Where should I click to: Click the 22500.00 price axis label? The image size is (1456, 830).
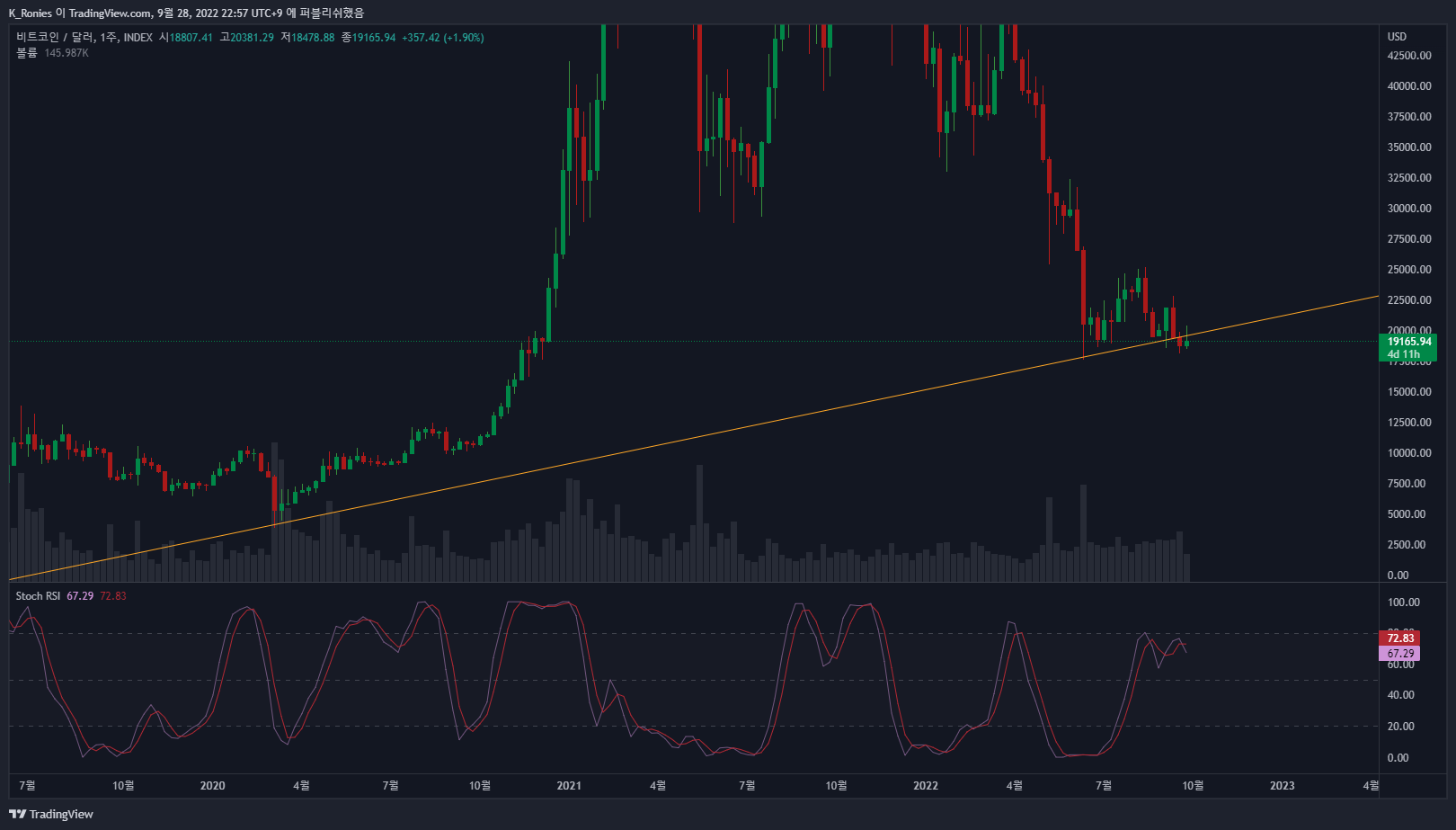pyautogui.click(x=1409, y=300)
